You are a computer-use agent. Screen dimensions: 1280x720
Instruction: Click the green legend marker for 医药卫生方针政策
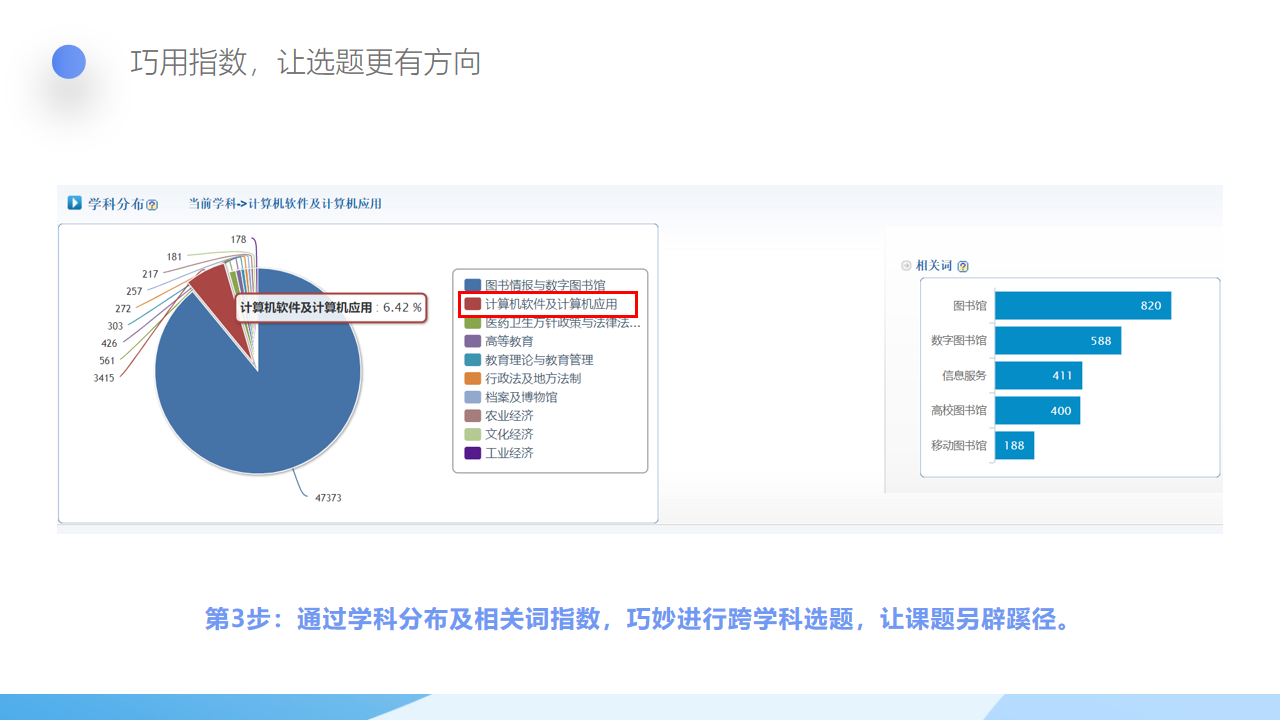click(472, 323)
